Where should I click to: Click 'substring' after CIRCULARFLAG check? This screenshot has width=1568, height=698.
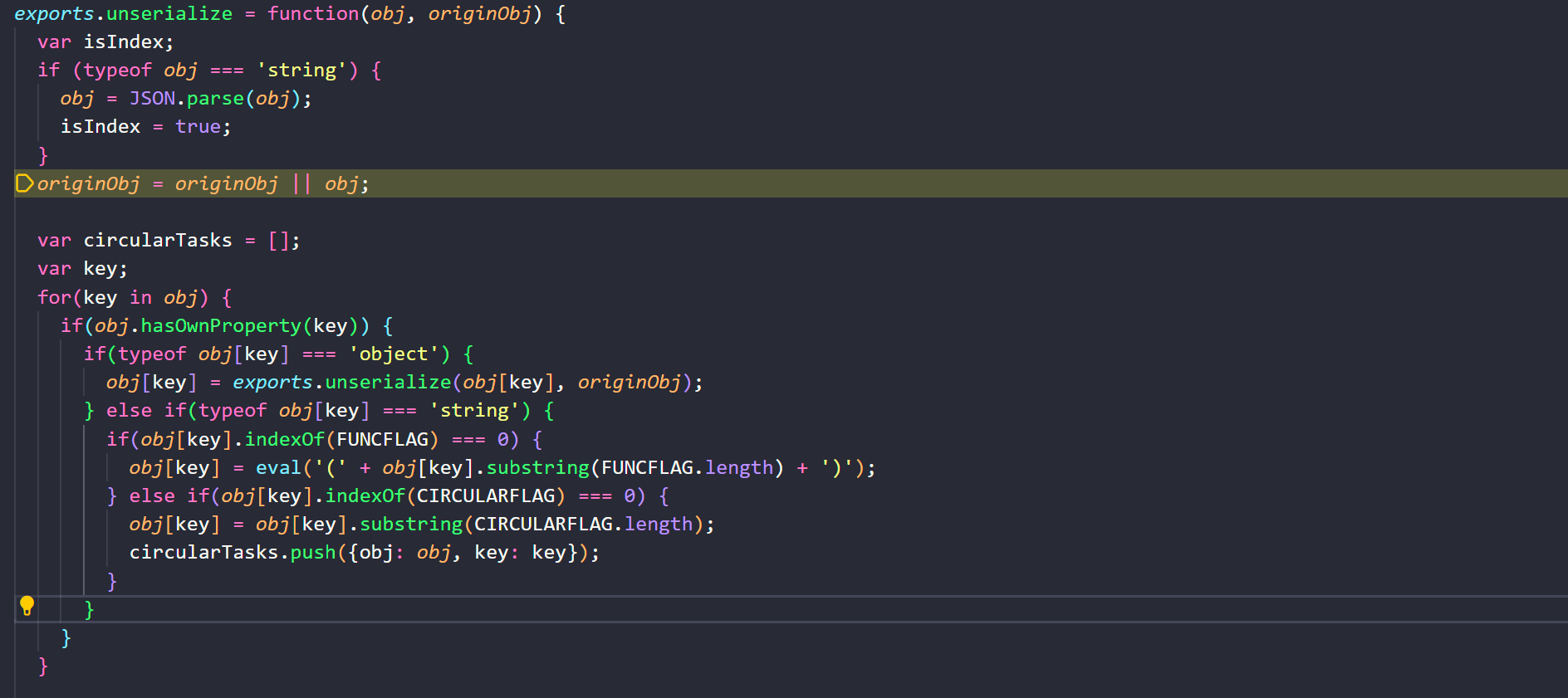pos(411,525)
